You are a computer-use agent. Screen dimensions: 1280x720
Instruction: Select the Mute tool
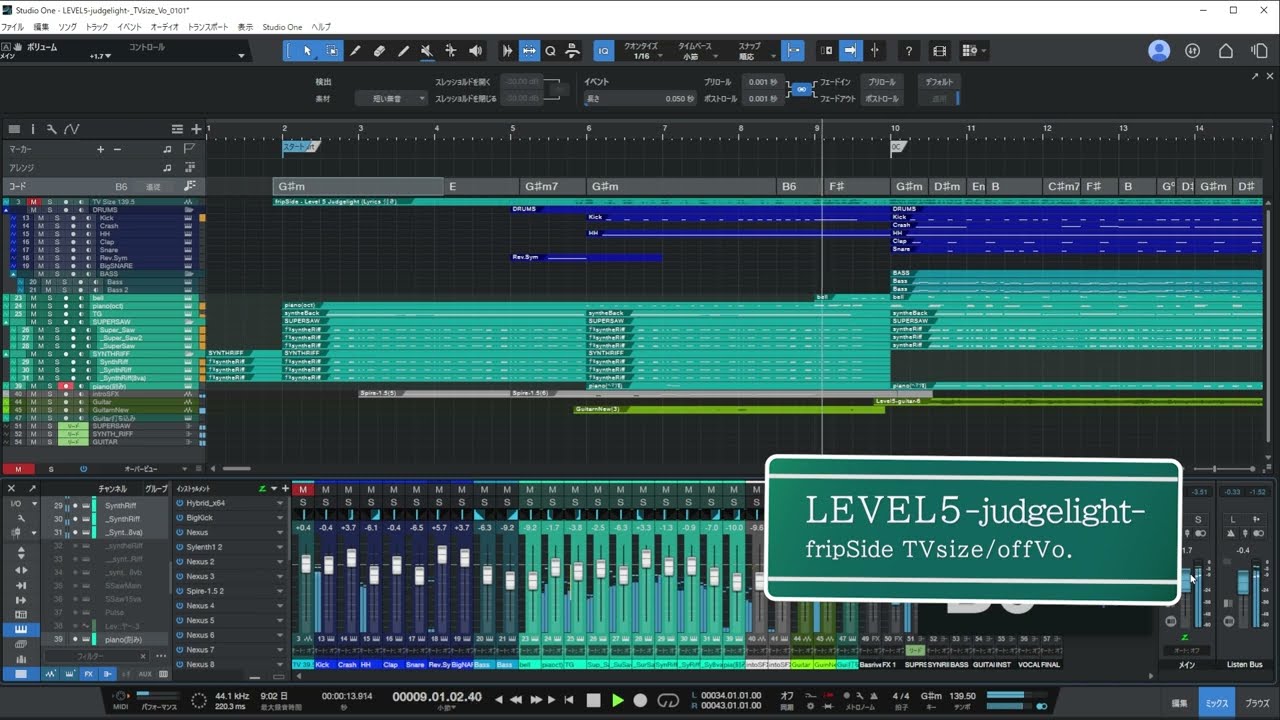tap(427, 51)
